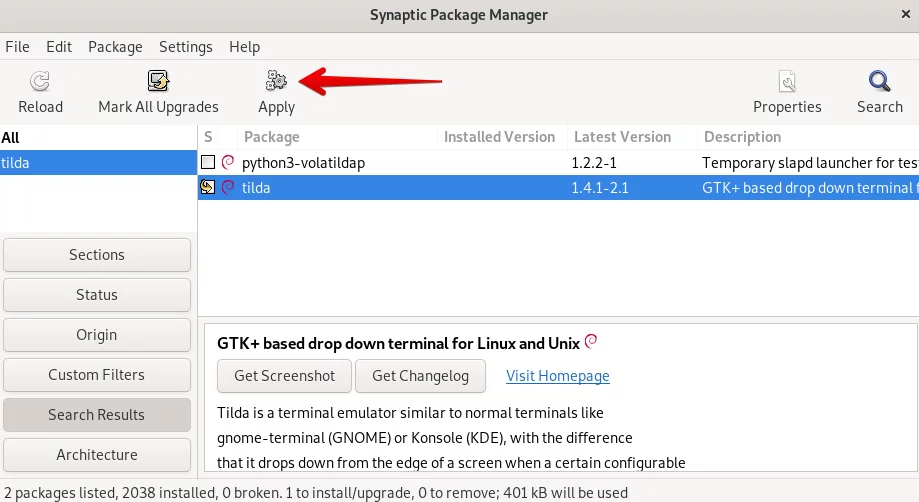Click the Get Changelog button

click(x=420, y=376)
